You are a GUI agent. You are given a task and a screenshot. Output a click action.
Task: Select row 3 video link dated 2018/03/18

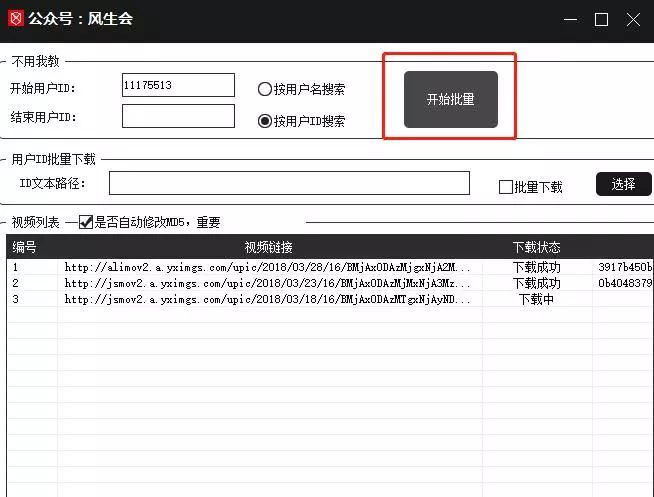tap(267, 299)
